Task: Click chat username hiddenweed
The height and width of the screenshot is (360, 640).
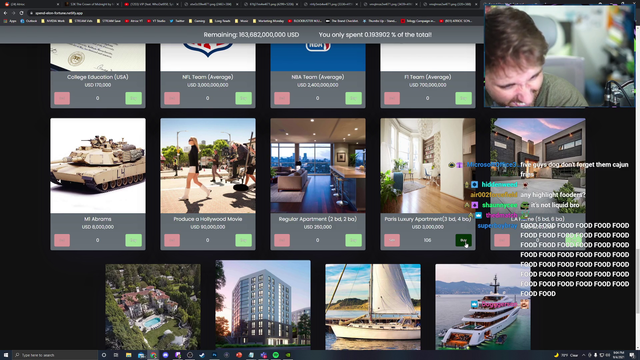Action: pyautogui.click(x=499, y=184)
